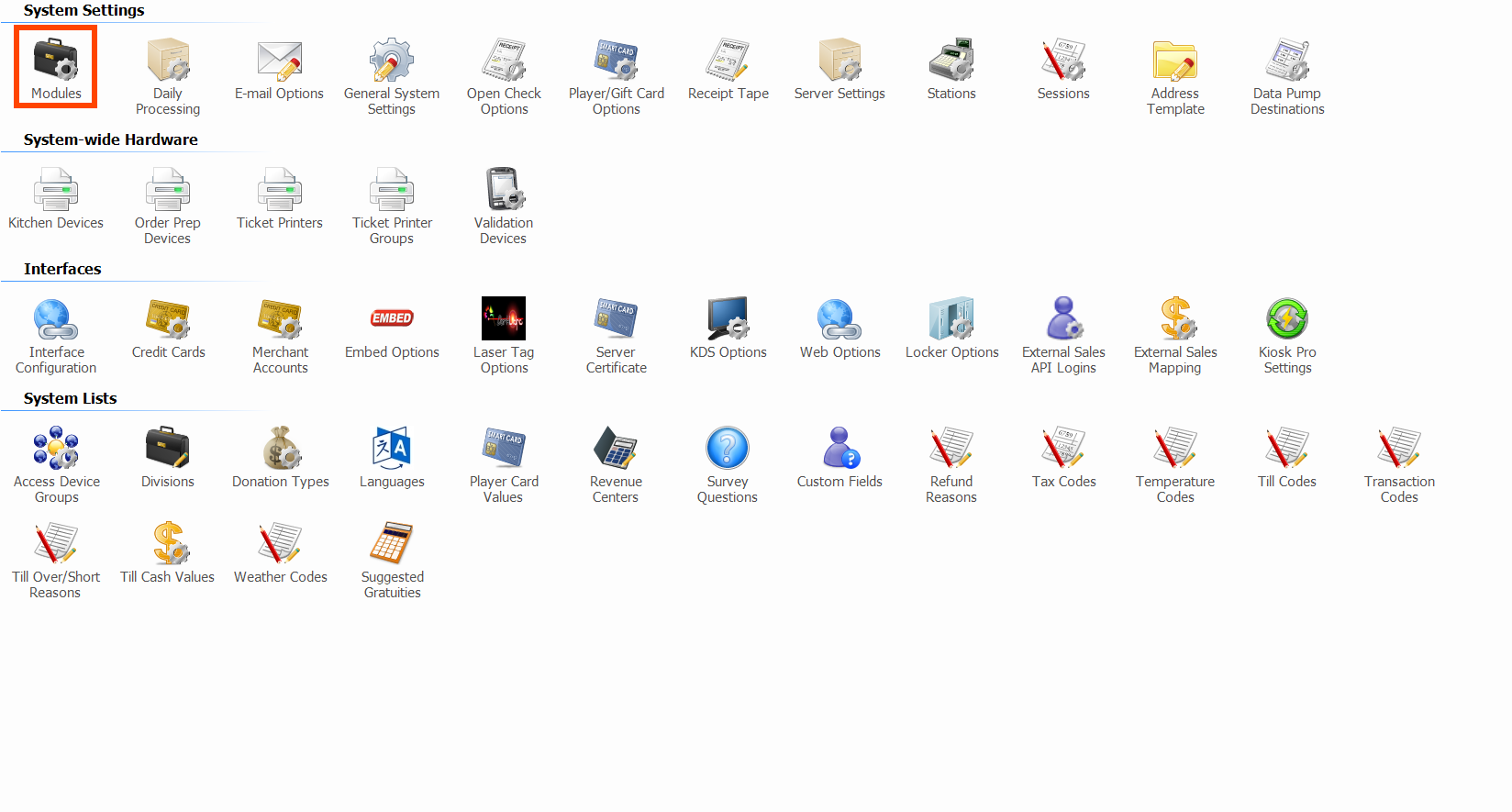Viewport: 1512px width, 812px height.
Task: Click the Embed Options icon
Action: click(392, 319)
